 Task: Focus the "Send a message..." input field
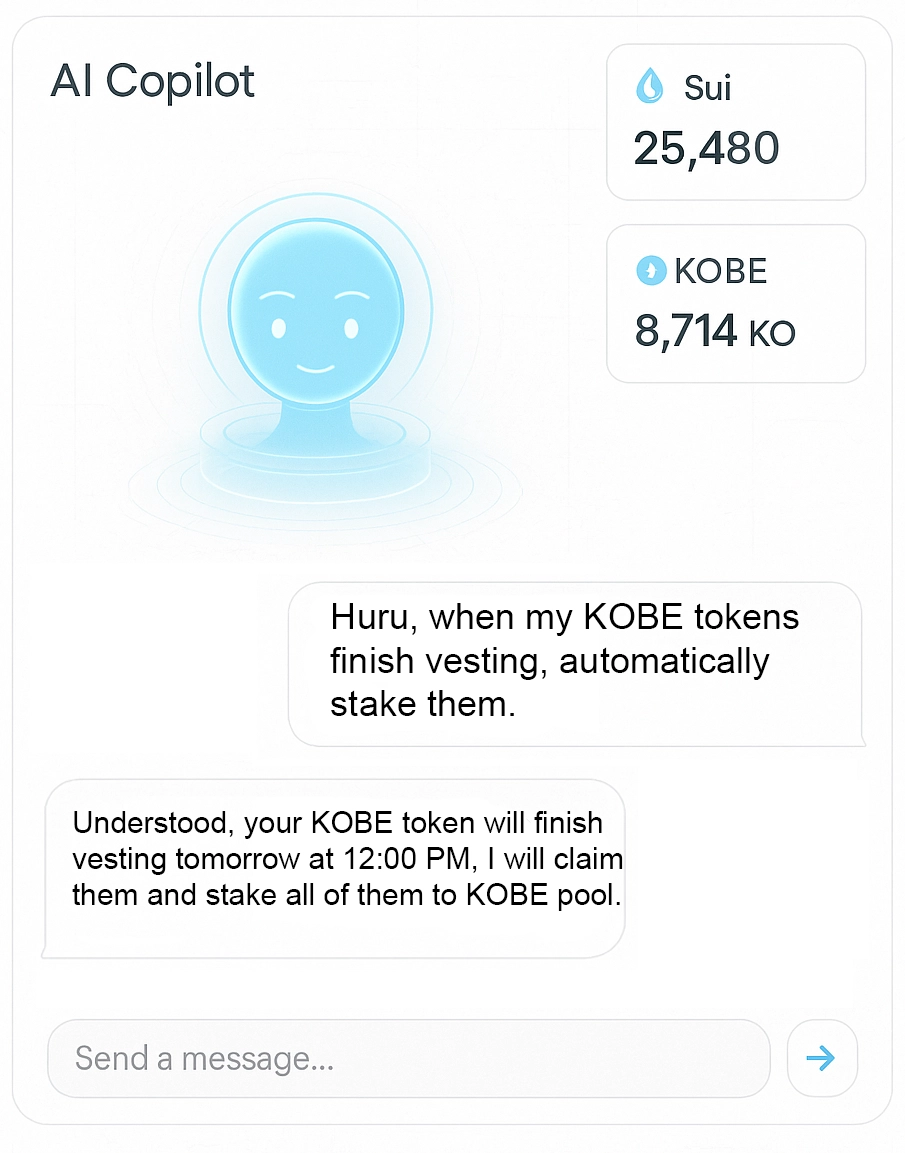tap(408, 1058)
